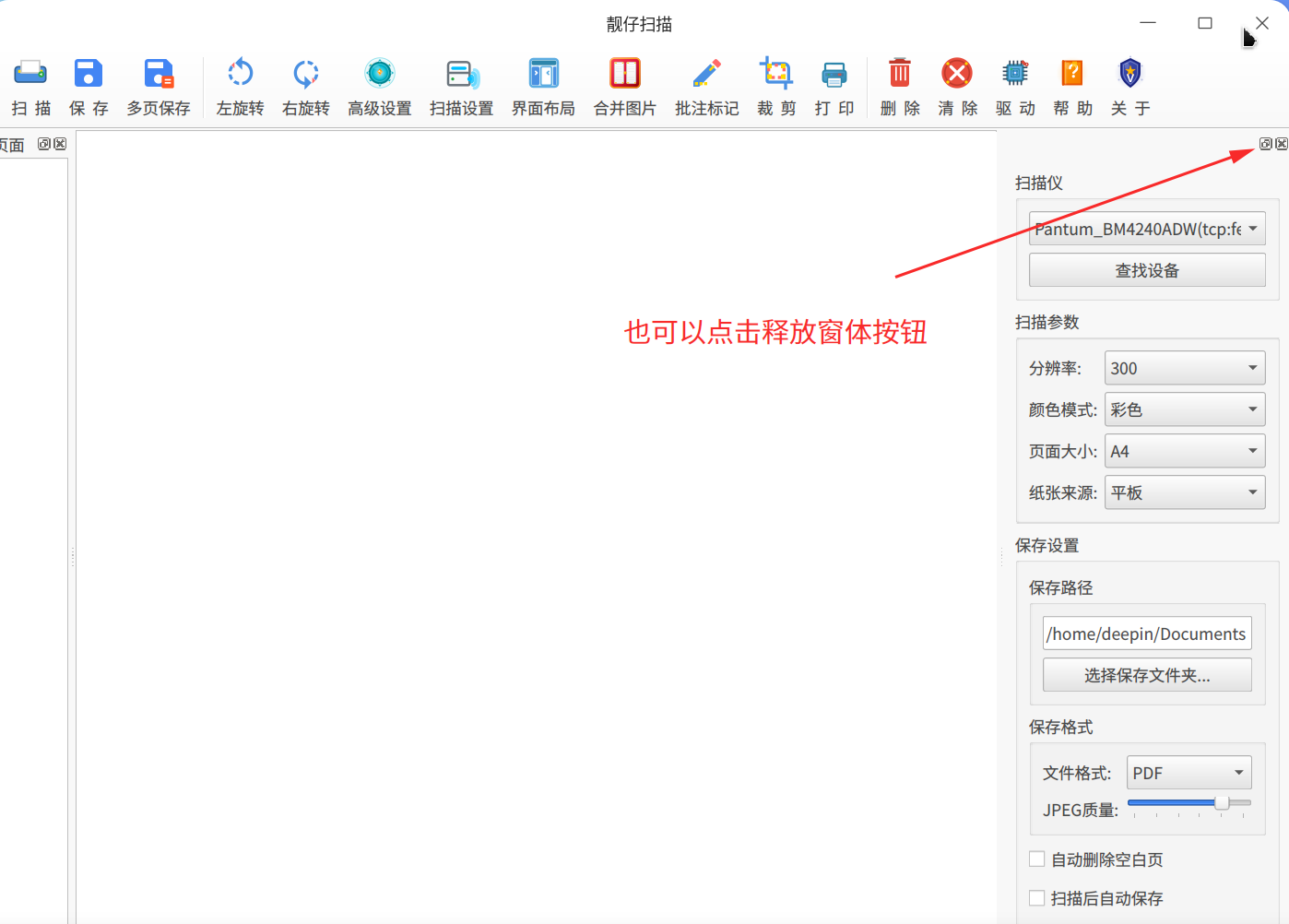Enable 自动删除空白页 checkbox
This screenshot has height=924, width=1289.
pyautogui.click(x=1037, y=859)
